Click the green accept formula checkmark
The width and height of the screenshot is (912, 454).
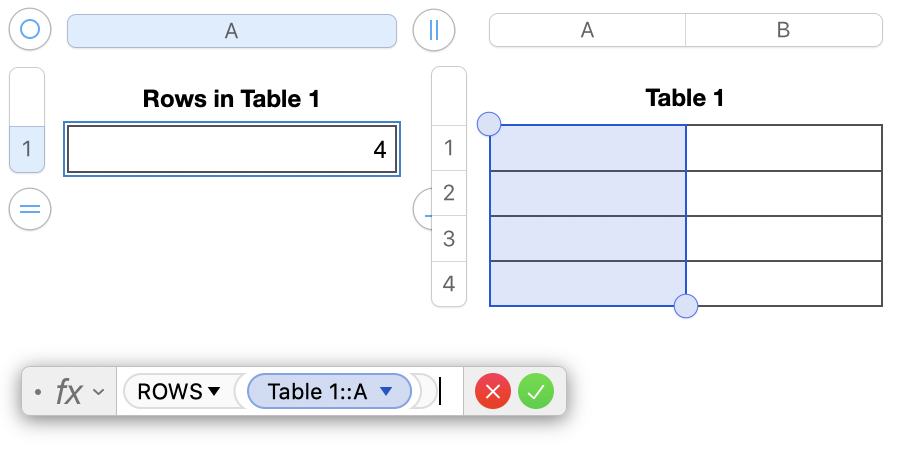pyautogui.click(x=536, y=392)
